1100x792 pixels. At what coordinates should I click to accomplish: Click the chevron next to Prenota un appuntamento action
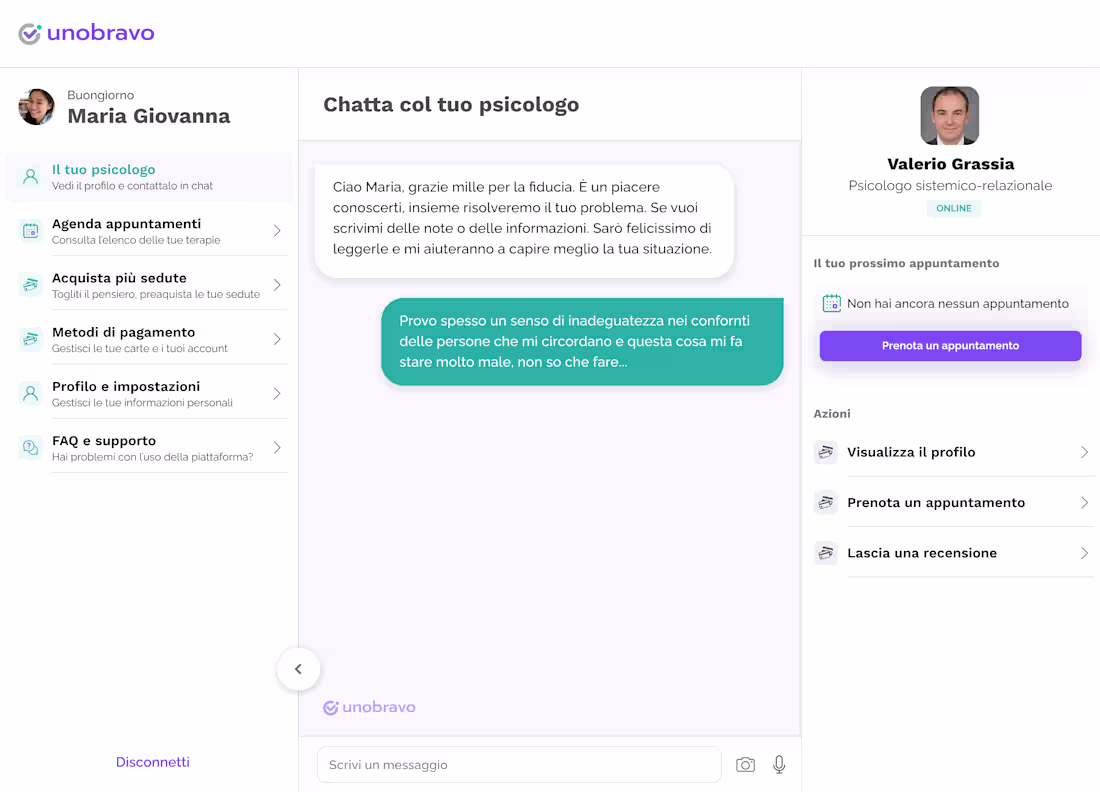pyautogui.click(x=1085, y=502)
